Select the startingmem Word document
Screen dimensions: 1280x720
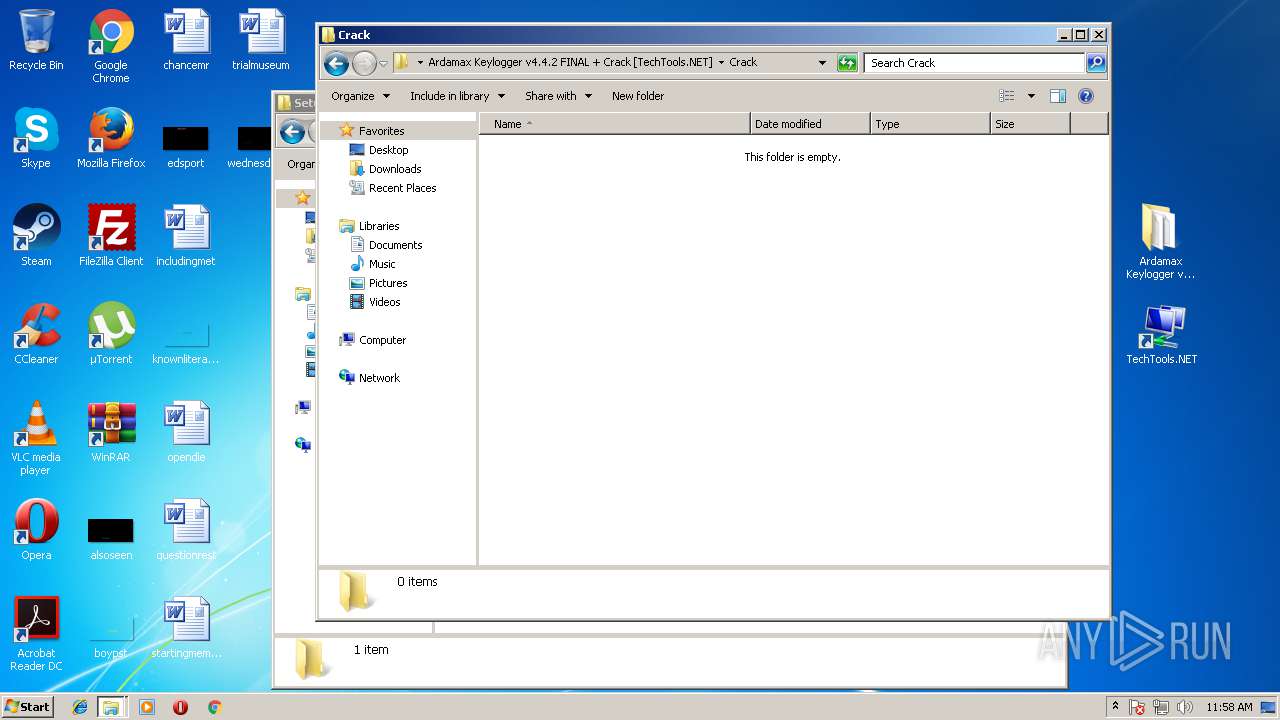pyautogui.click(x=186, y=628)
